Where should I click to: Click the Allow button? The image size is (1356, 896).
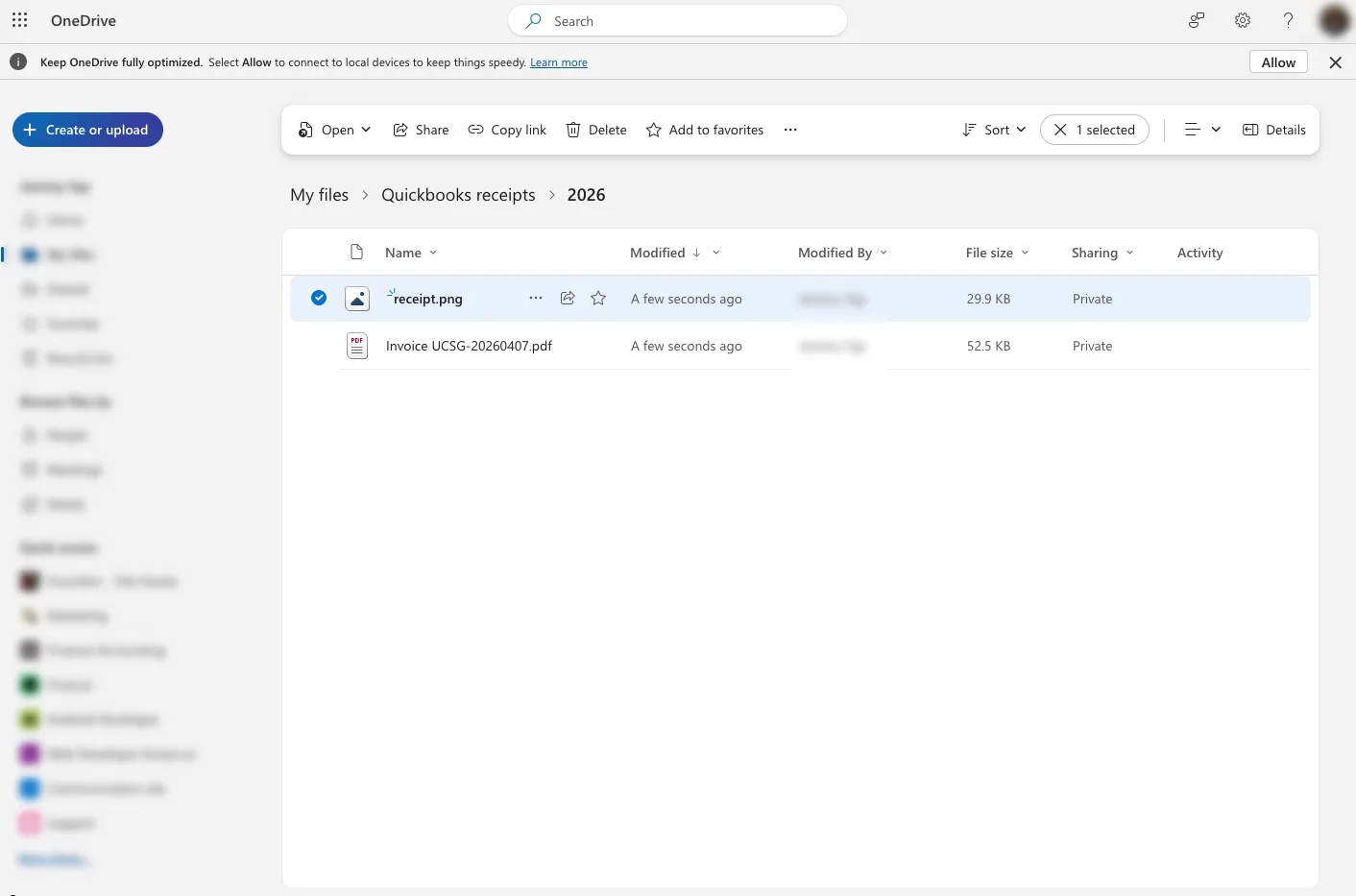pos(1278,62)
